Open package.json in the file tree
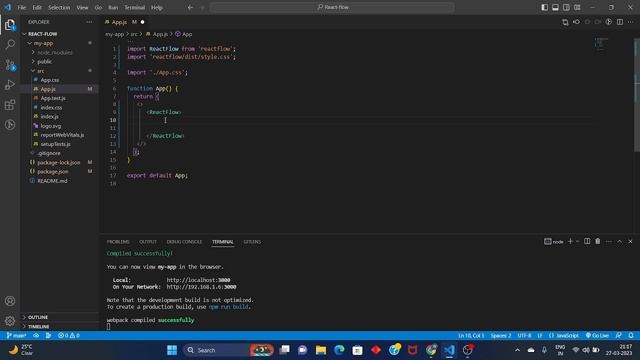The height and width of the screenshot is (360, 640). coord(53,171)
